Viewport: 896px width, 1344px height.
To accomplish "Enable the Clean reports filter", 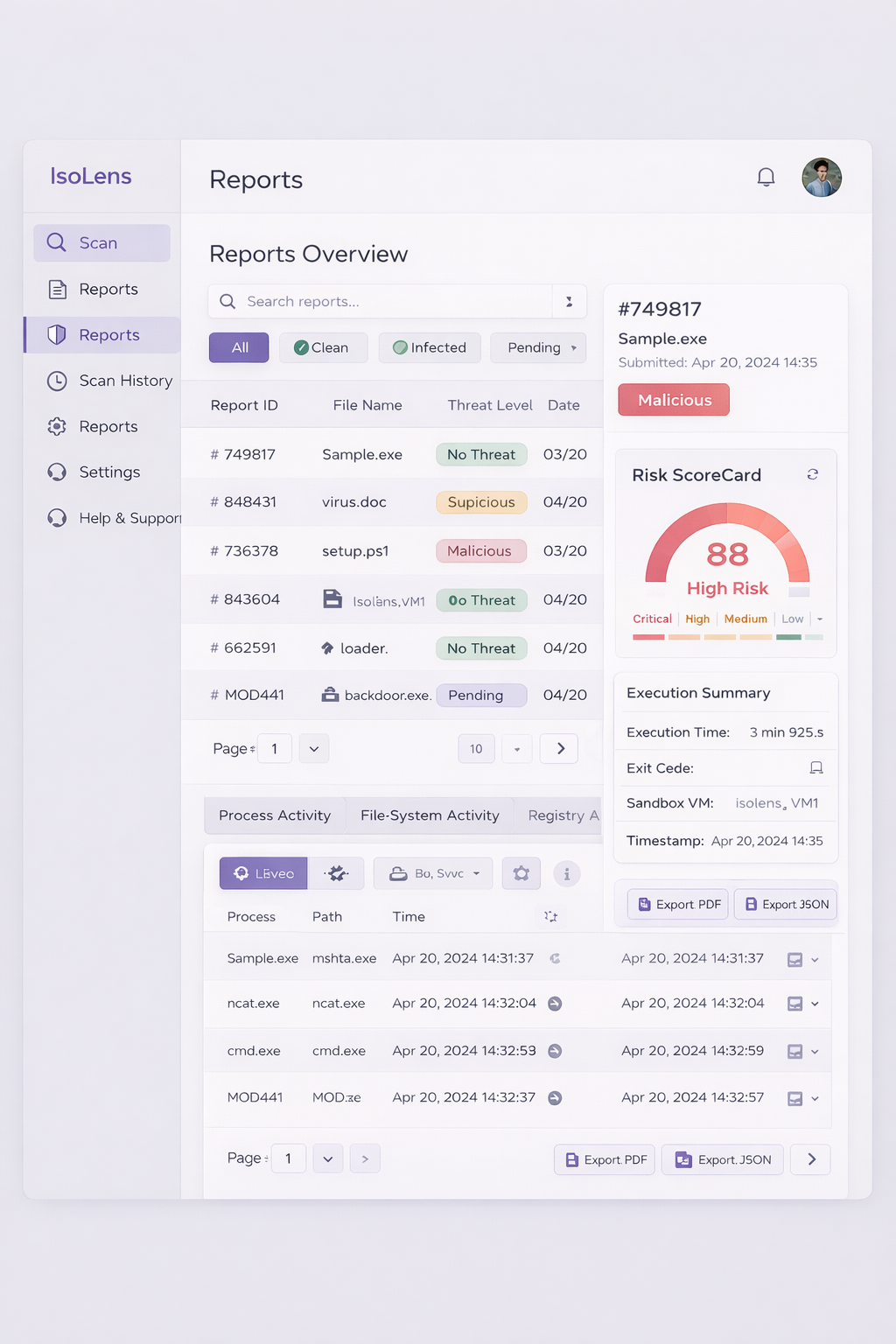I will point(323,347).
